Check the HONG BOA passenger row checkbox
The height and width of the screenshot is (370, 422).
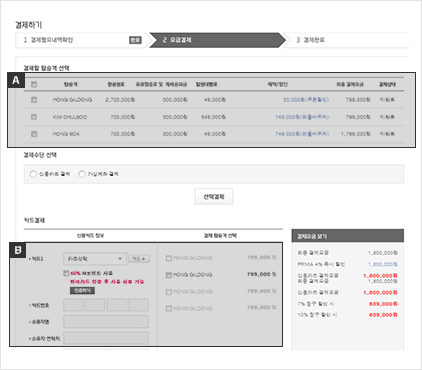pyautogui.click(x=34, y=134)
